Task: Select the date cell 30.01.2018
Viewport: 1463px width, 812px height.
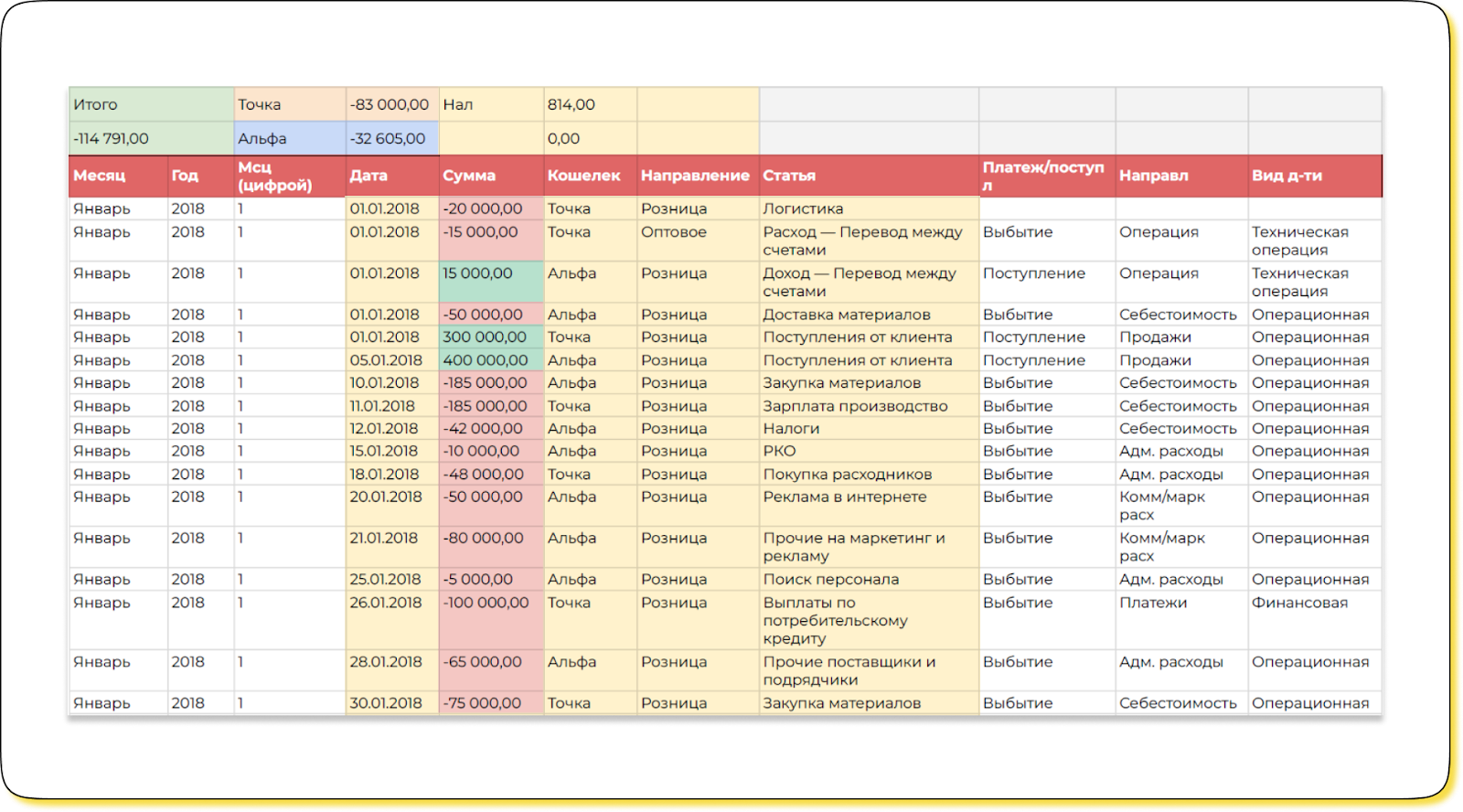Action: pyautogui.click(x=386, y=703)
